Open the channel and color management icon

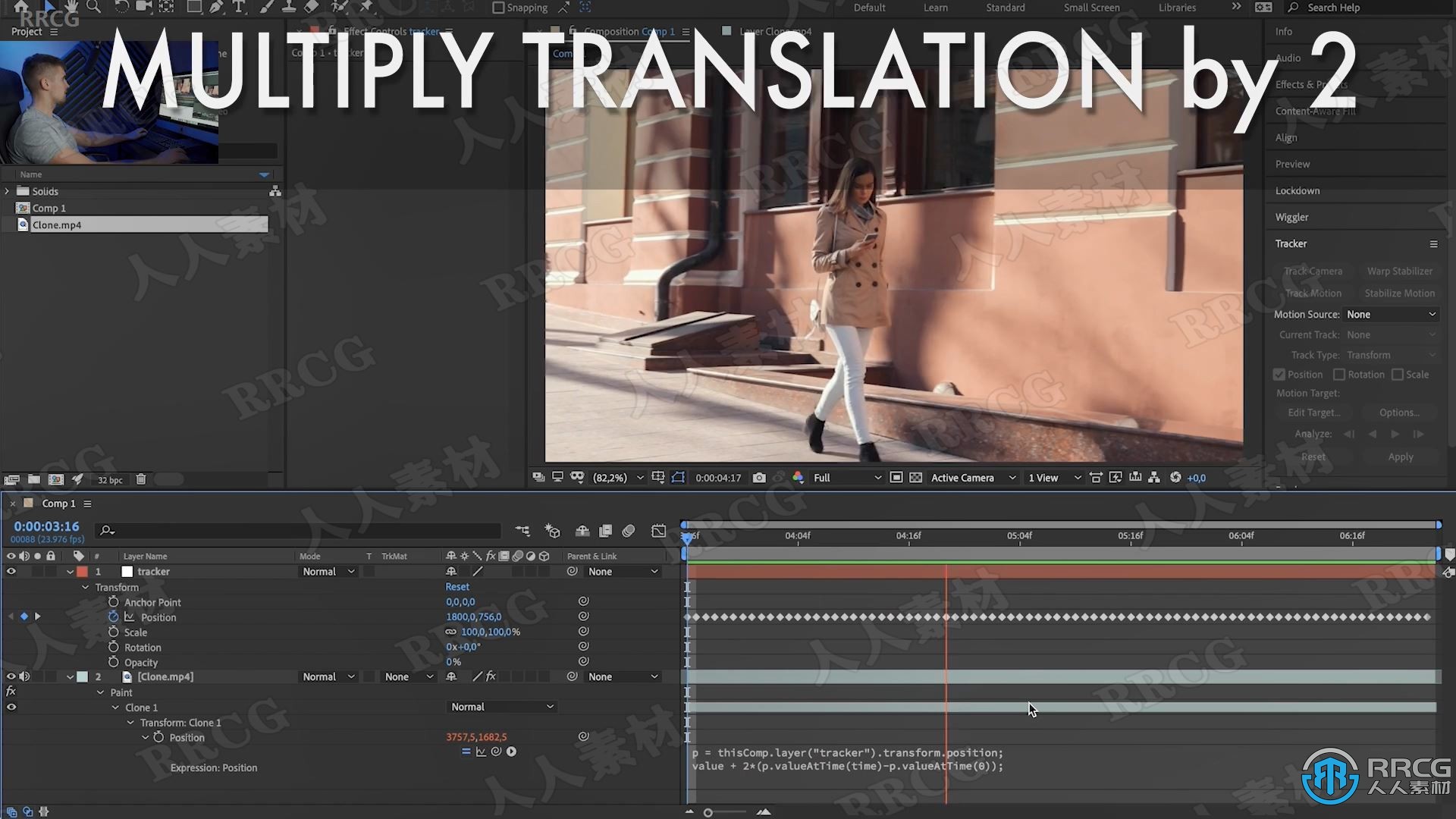(798, 478)
